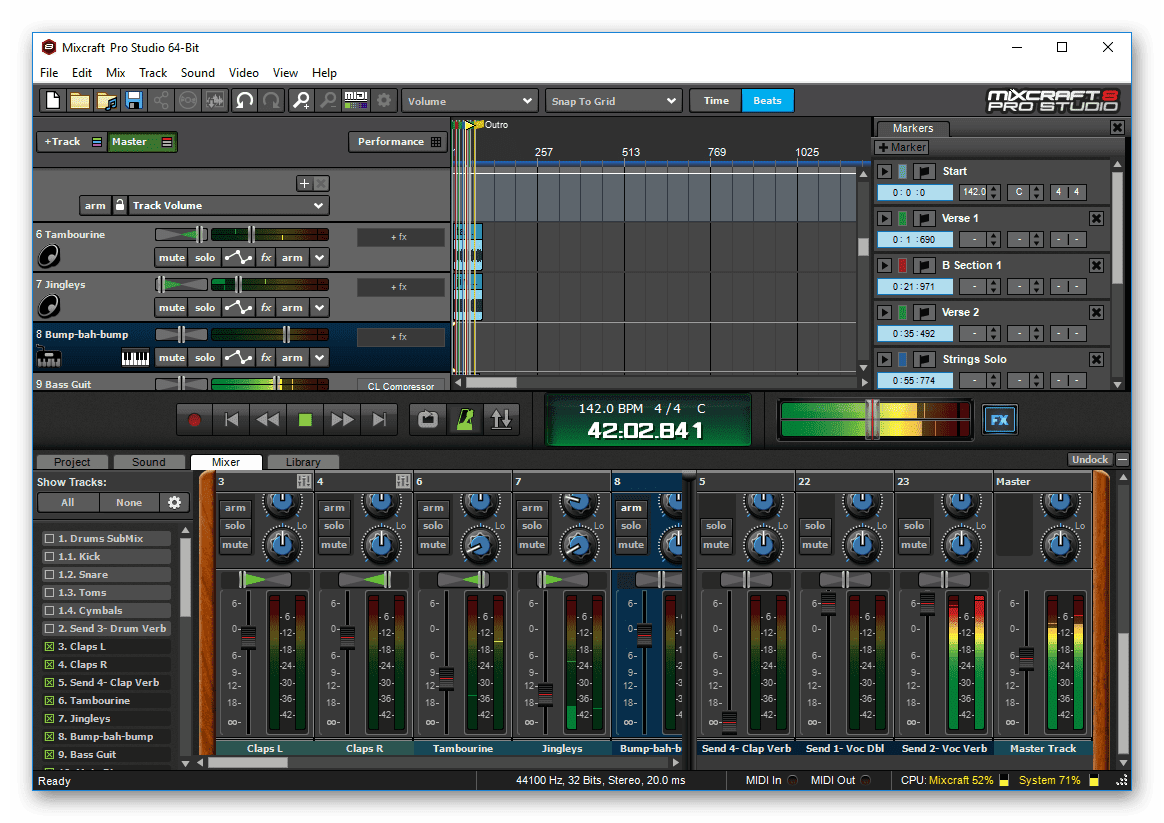
Task: Click the green stop button
Action: coord(305,420)
